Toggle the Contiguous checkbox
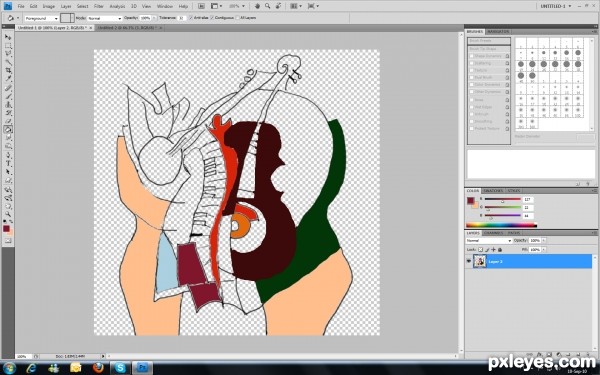This screenshot has width=600, height=375. pos(212,18)
